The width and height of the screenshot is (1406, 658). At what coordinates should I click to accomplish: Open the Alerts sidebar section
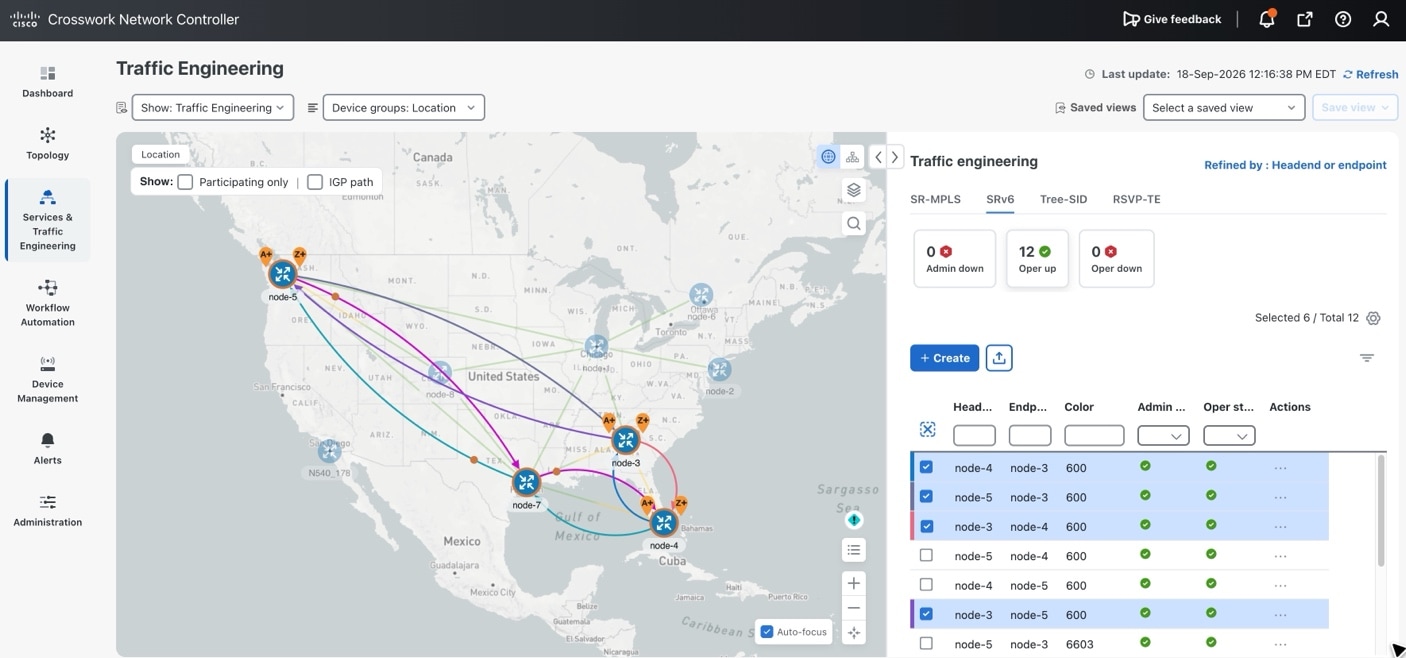coord(48,449)
